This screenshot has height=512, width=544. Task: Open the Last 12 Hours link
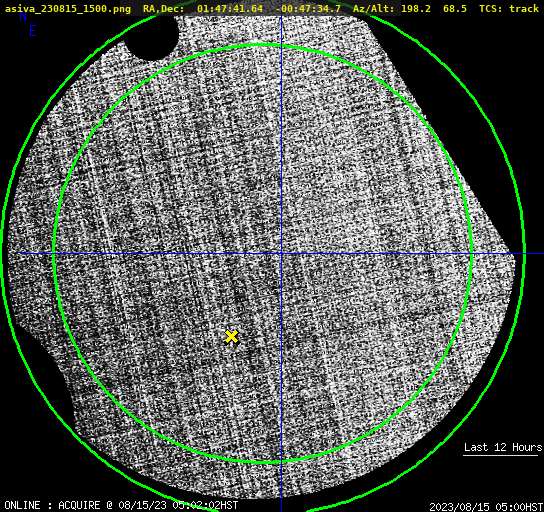tap(503, 447)
